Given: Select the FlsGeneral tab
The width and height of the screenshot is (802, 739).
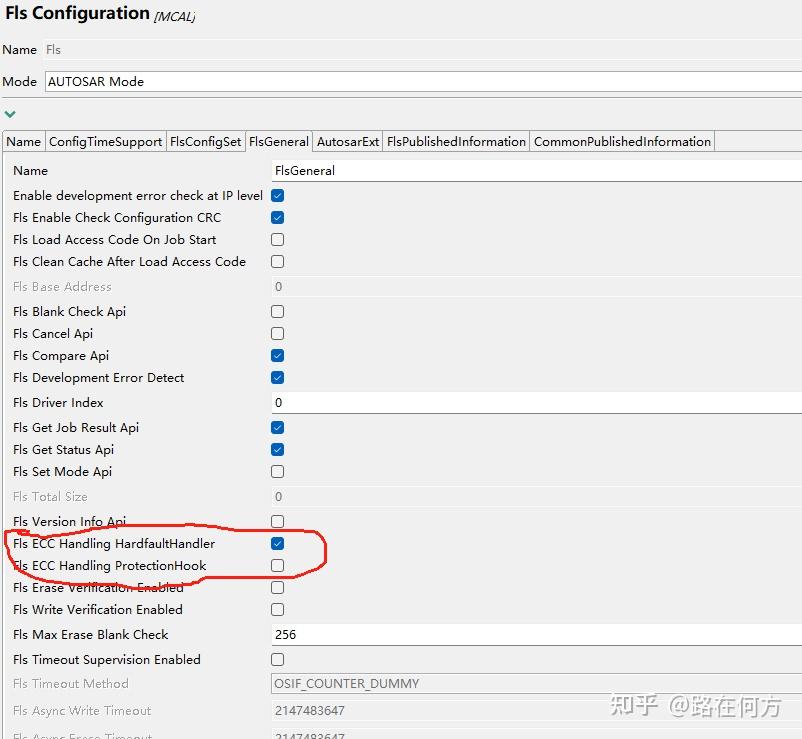Looking at the screenshot, I should (279, 141).
